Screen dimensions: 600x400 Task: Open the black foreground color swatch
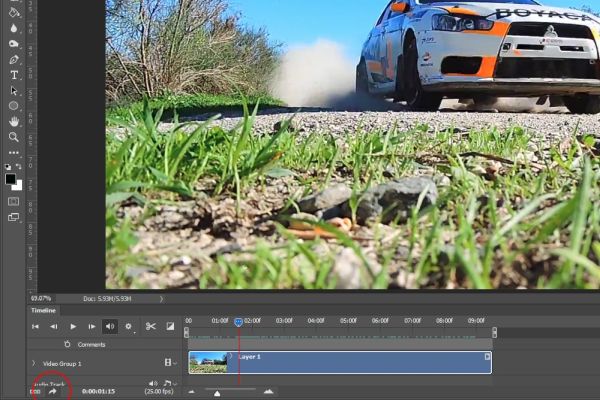(x=10, y=178)
